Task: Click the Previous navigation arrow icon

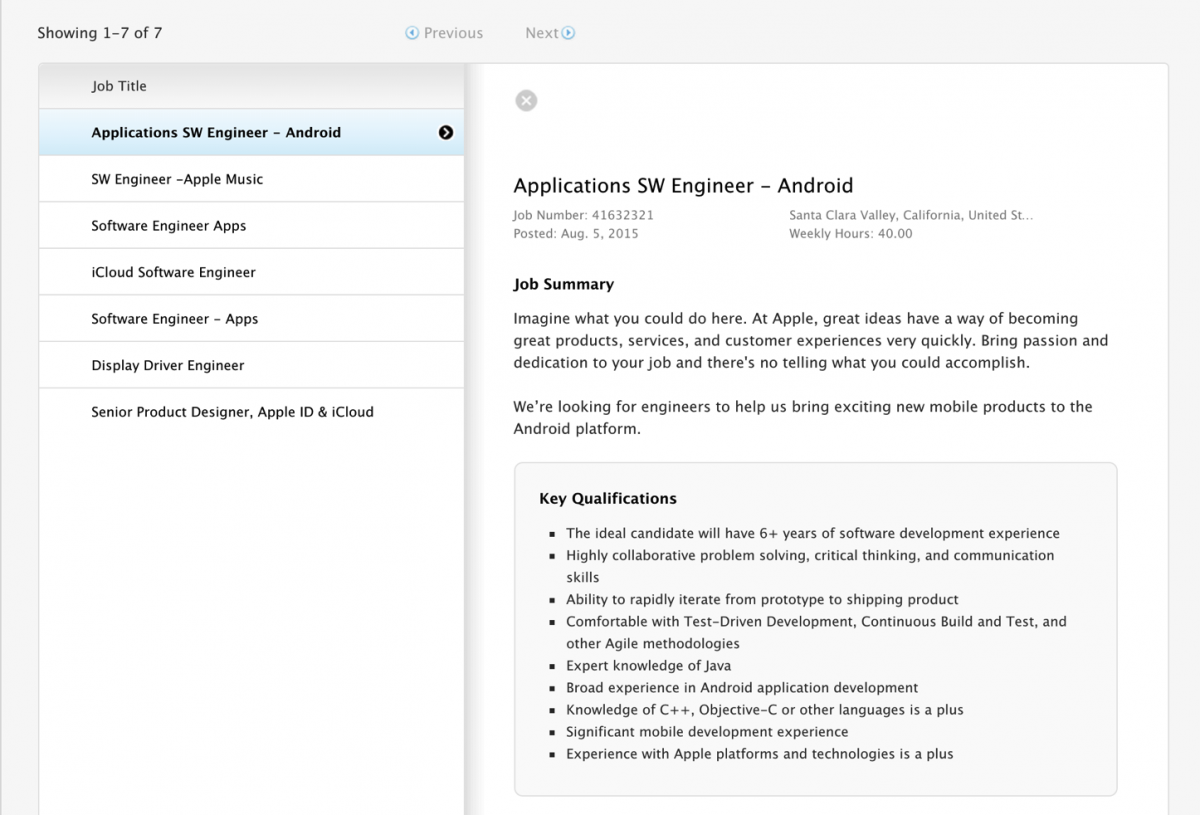Action: (x=411, y=32)
